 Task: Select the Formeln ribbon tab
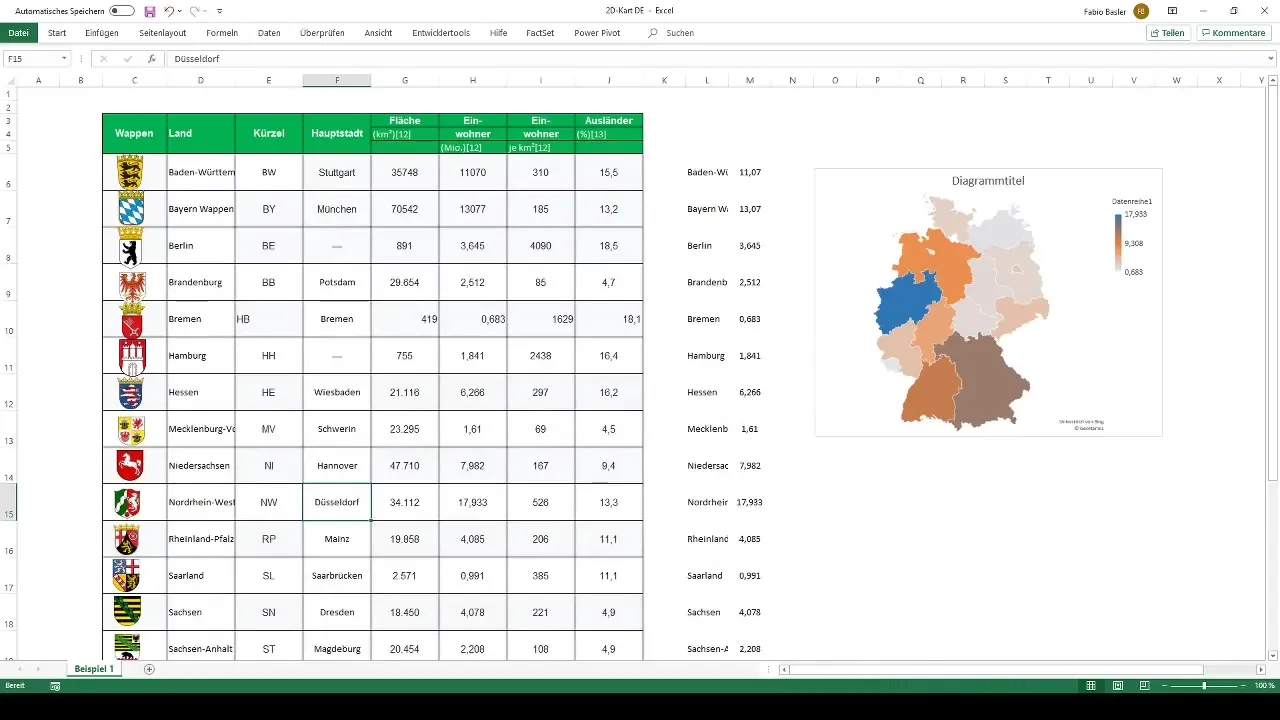click(222, 33)
